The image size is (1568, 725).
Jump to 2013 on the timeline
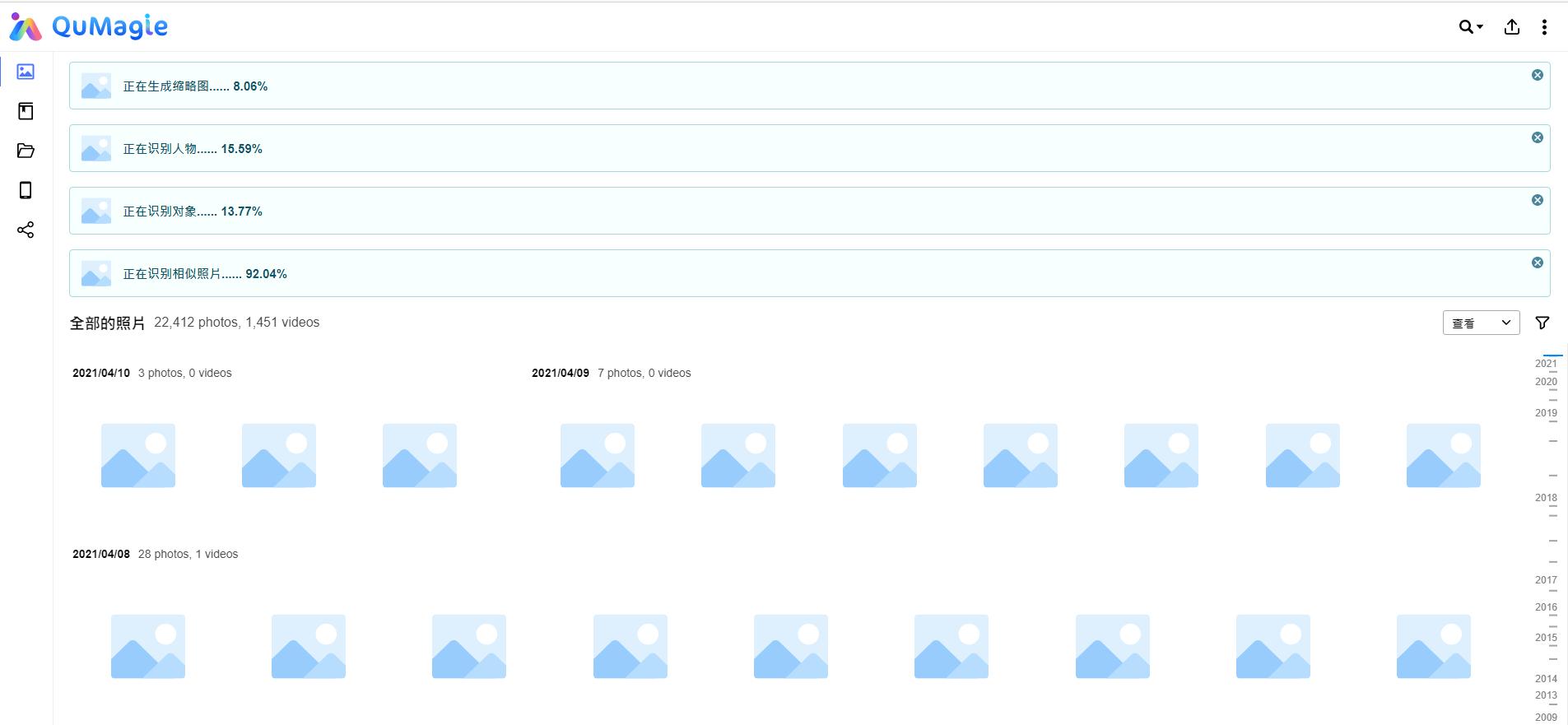tap(1546, 695)
